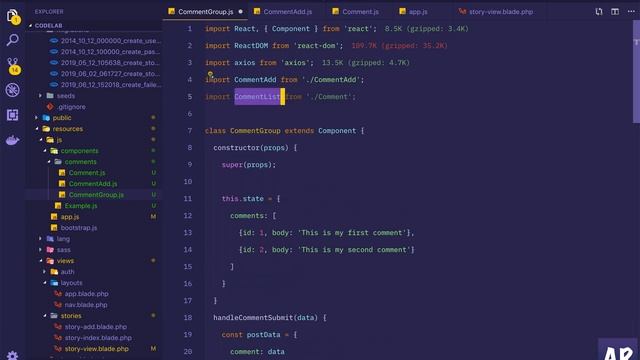
Task: Split the editor to the right
Action: pyautogui.click(x=615, y=12)
